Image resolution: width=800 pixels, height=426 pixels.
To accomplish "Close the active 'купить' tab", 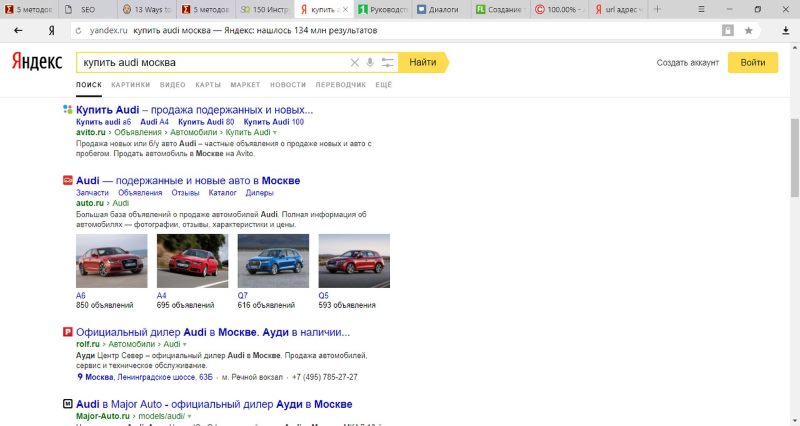I will 345,9.
